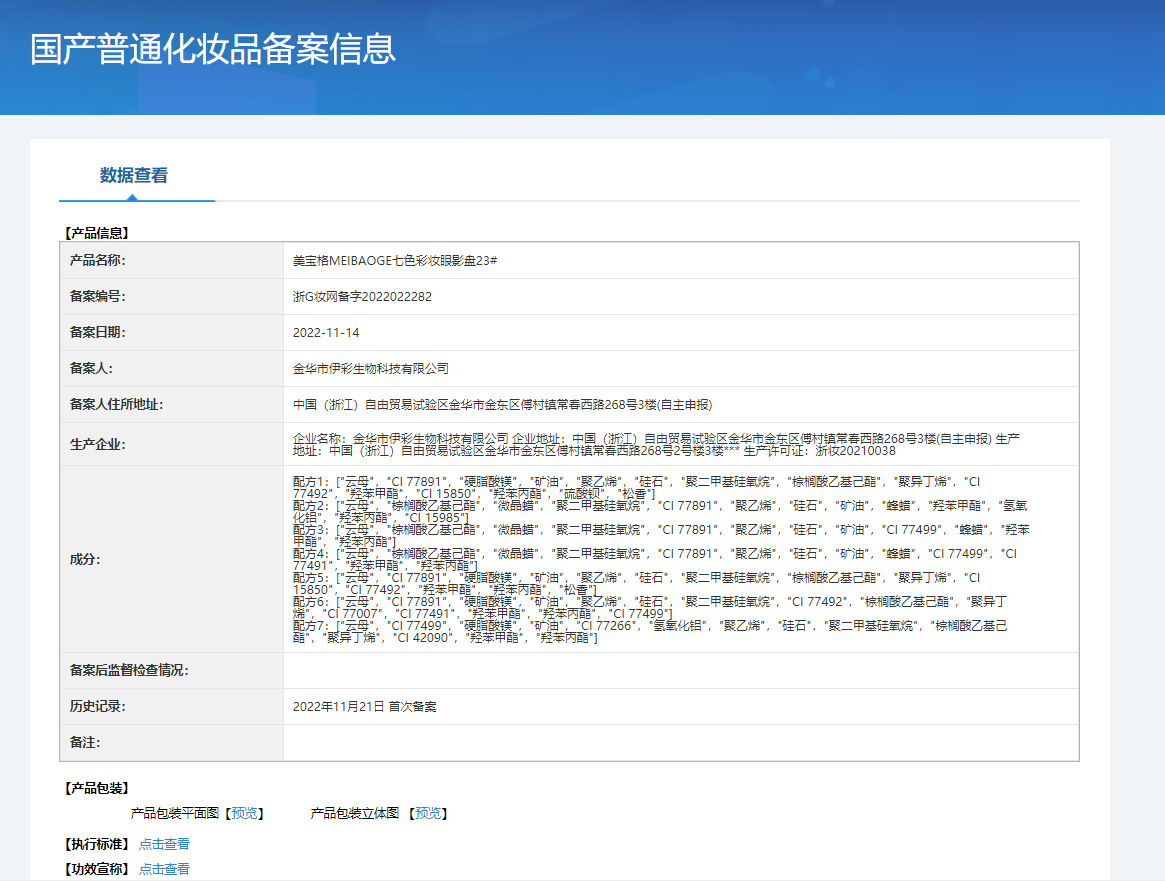This screenshot has width=1165, height=881.
Task: Click the 备案人 value 金华市伊彩生物科技有限公司
Action: tap(371, 369)
